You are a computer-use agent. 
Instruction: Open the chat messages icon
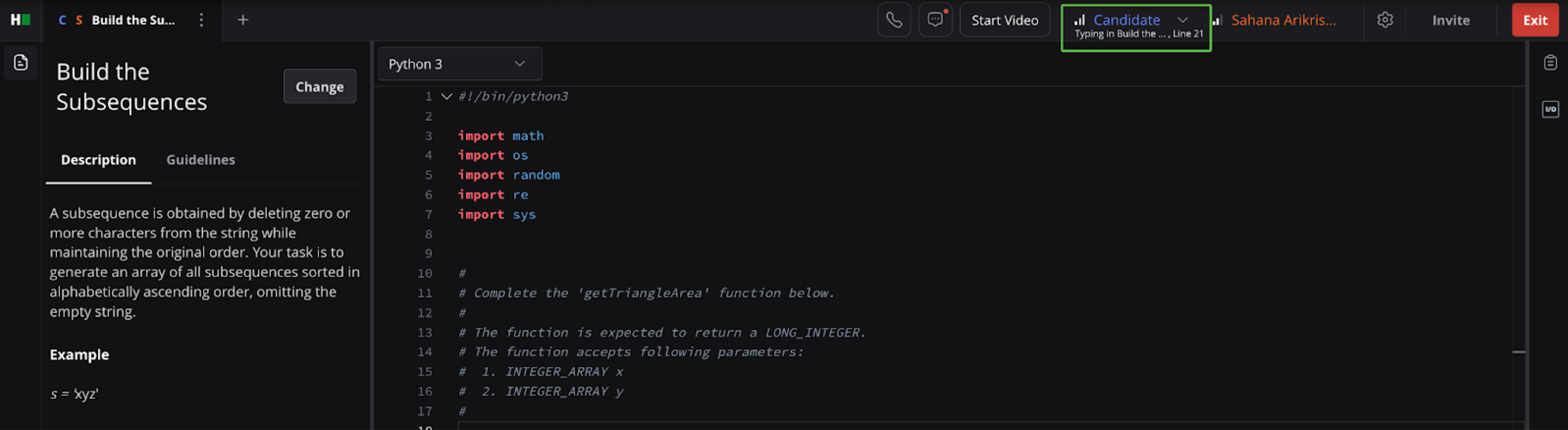click(935, 20)
